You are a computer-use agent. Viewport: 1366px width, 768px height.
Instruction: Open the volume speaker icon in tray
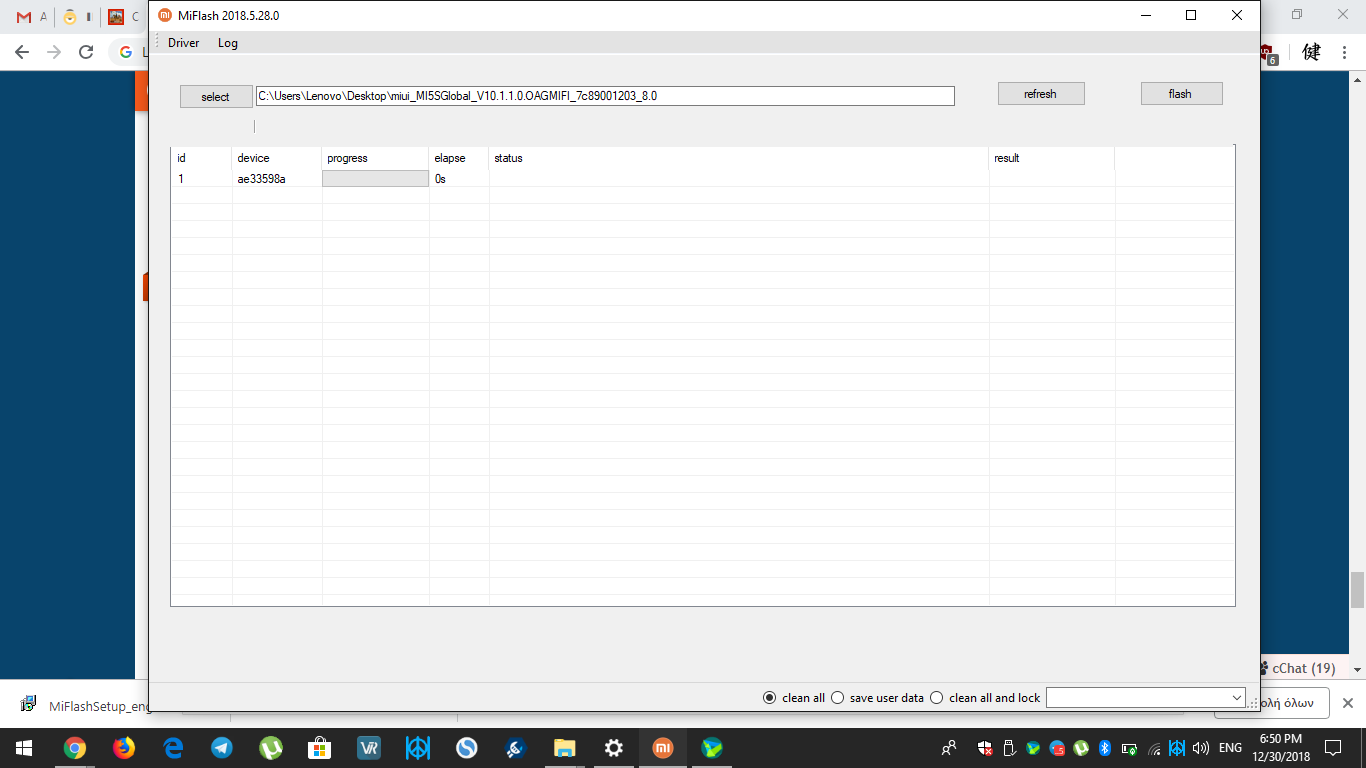tap(1200, 747)
